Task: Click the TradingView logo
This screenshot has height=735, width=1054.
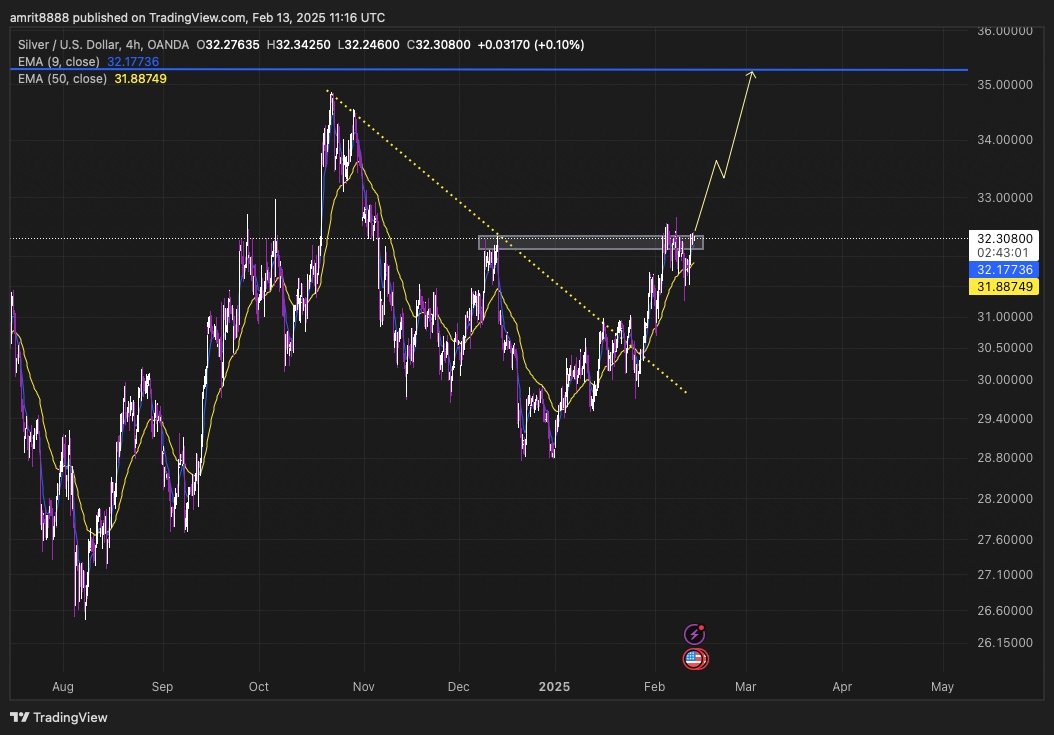Action: pos(58,718)
